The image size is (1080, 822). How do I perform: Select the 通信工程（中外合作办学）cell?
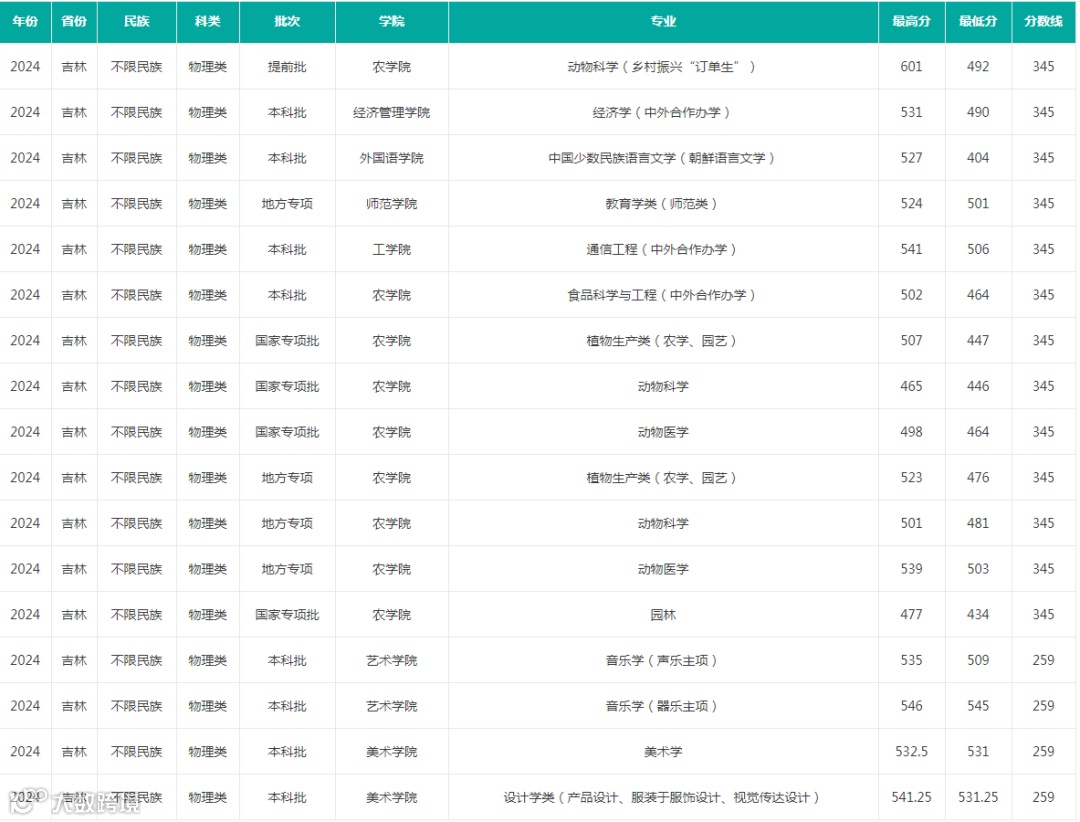(663, 249)
